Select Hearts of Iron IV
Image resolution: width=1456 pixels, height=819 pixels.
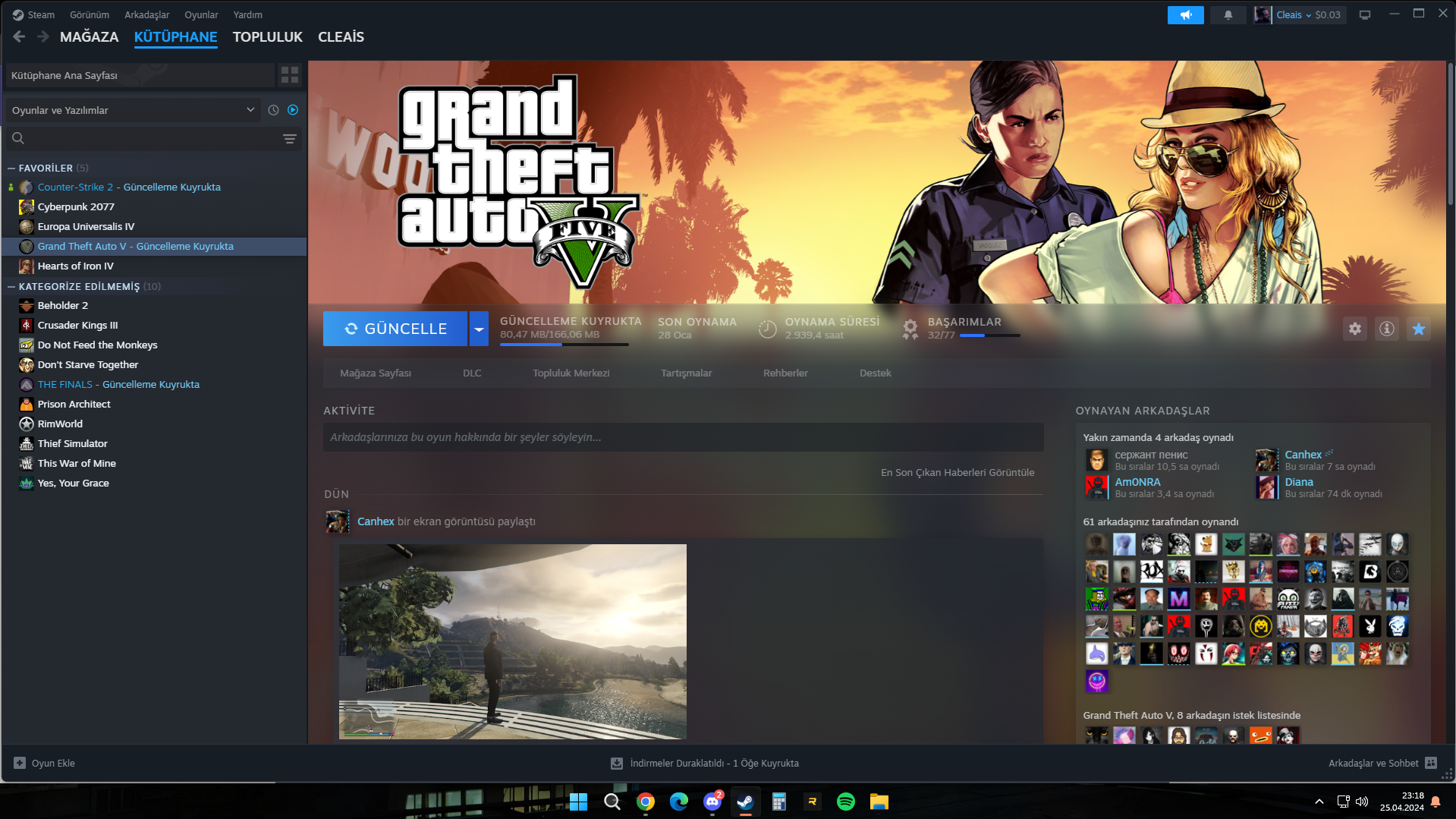[154, 266]
